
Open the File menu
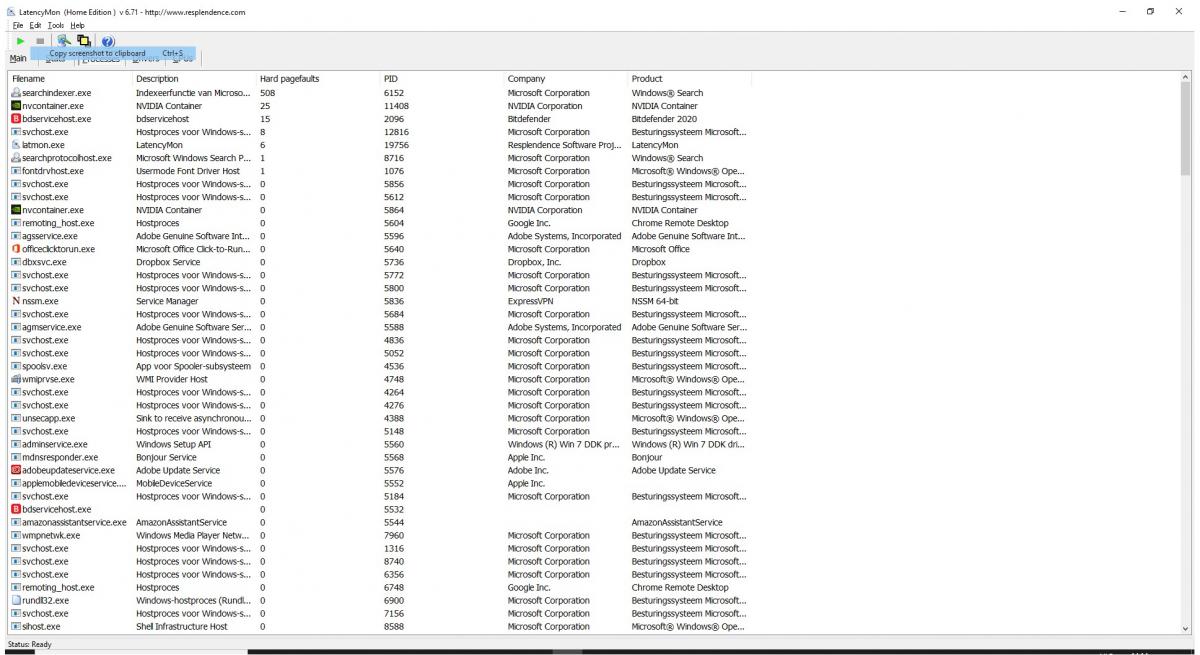point(18,25)
